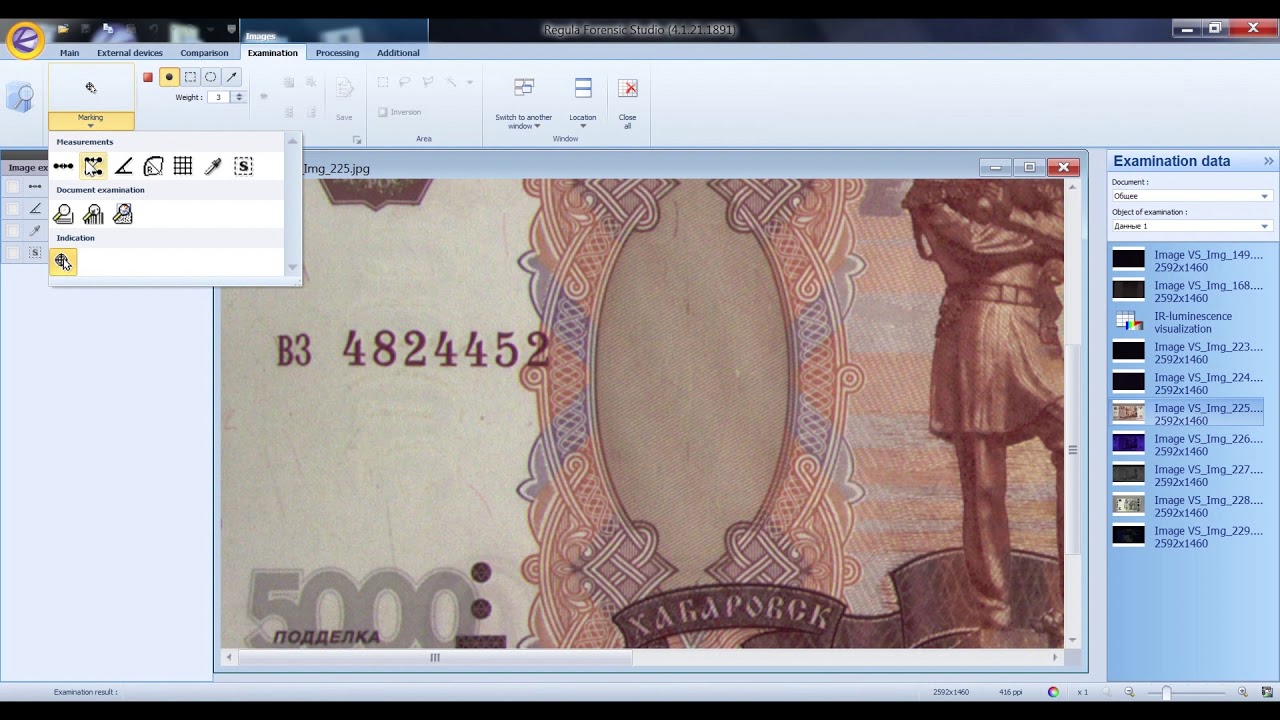Click the open folder quick access icon
This screenshot has width=1280, height=720.
click(63, 30)
